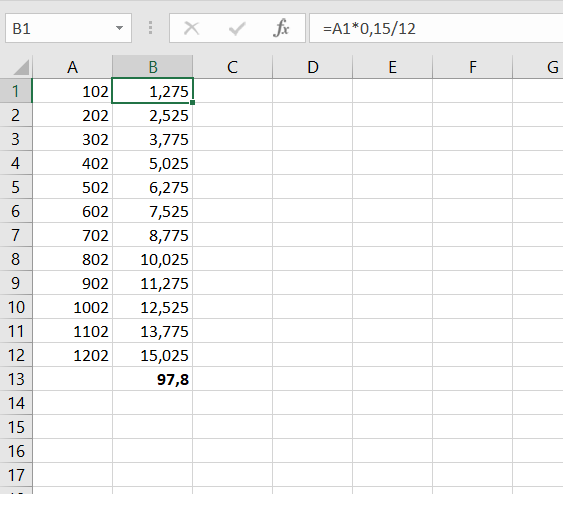Click cell showing 15,025

coord(153,355)
